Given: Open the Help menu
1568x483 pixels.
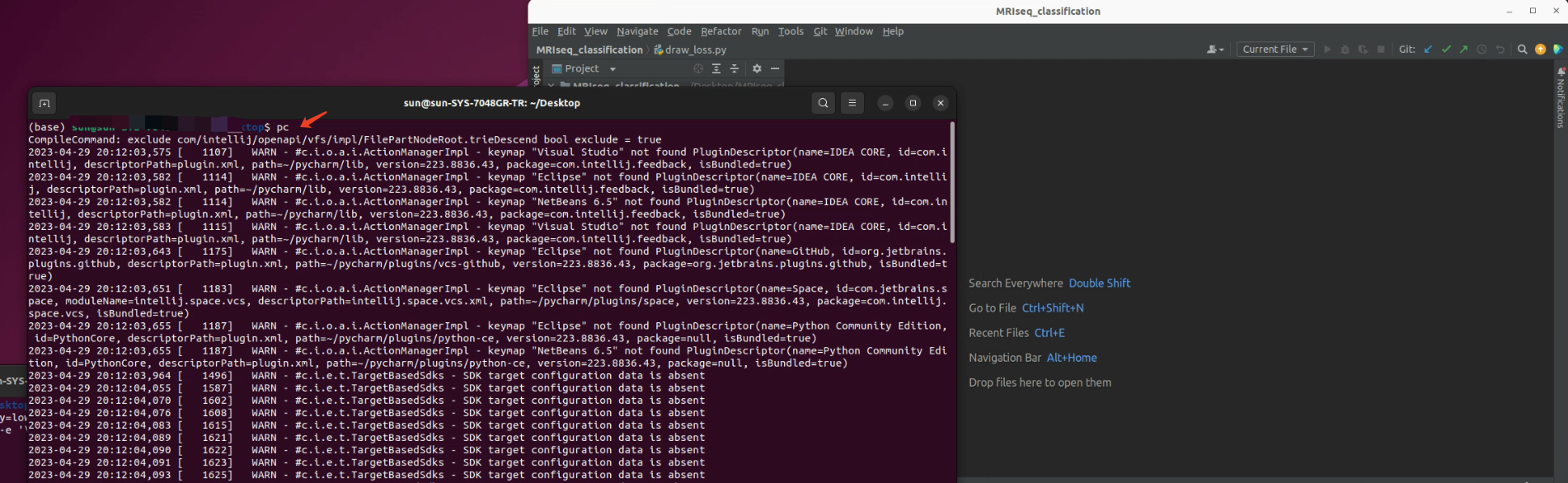Looking at the screenshot, I should coord(893,31).
